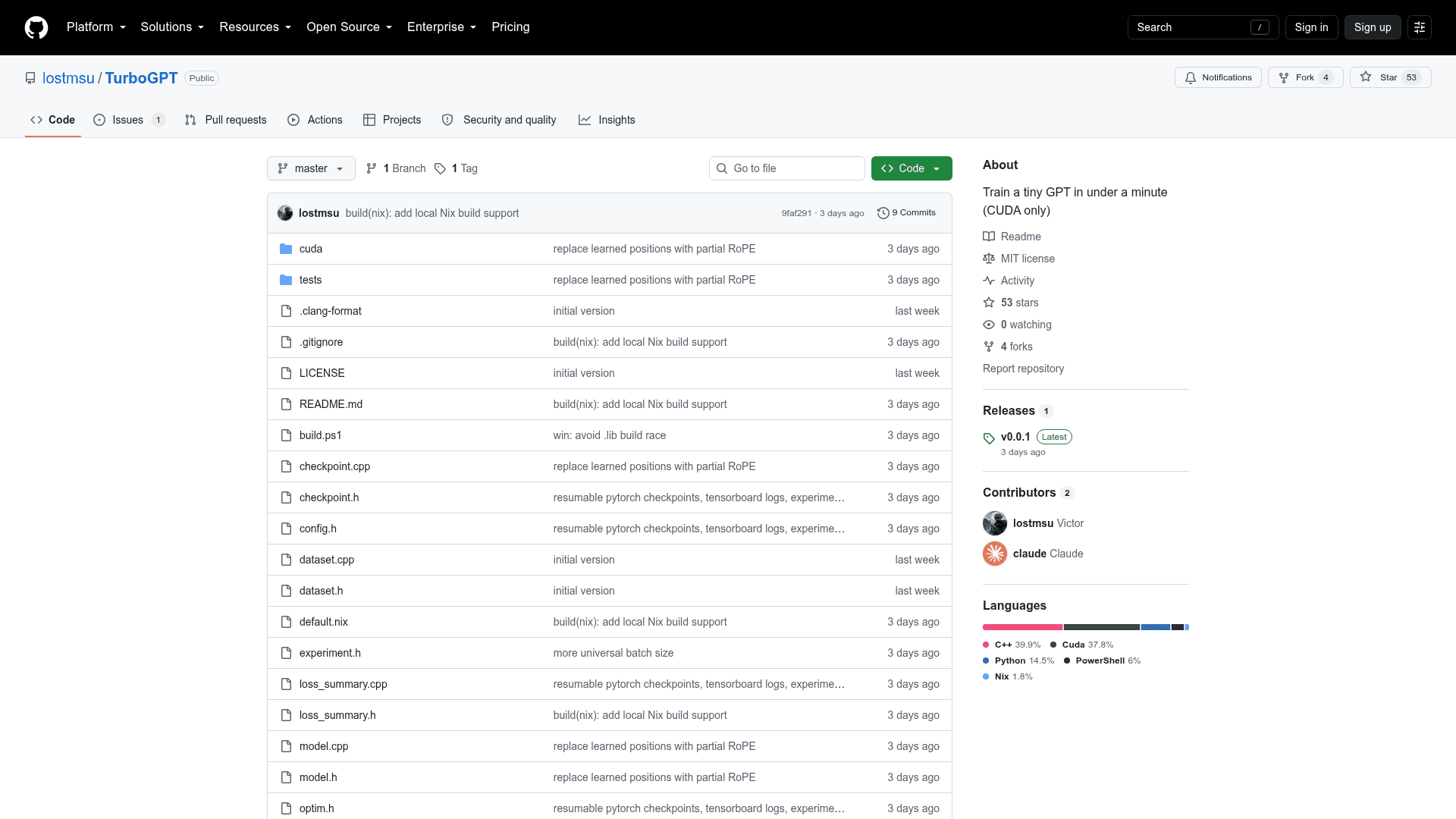Fork the TurboGPT repository
This screenshot has width=1456, height=819.
click(x=1305, y=77)
